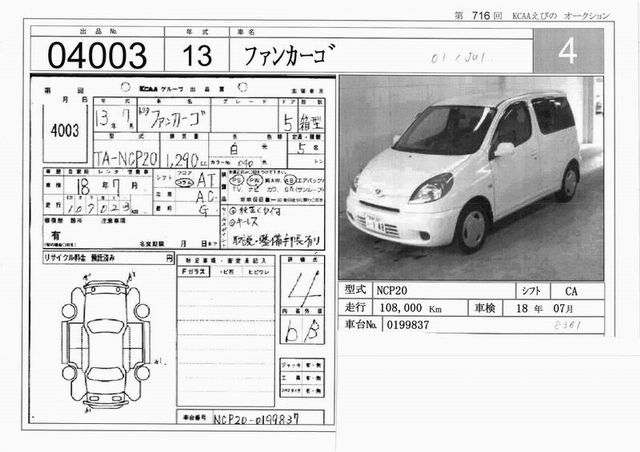Select the handwritten 18 年 7 月 inspection date
Viewport: 640px width, 452px height.
(x=107, y=187)
